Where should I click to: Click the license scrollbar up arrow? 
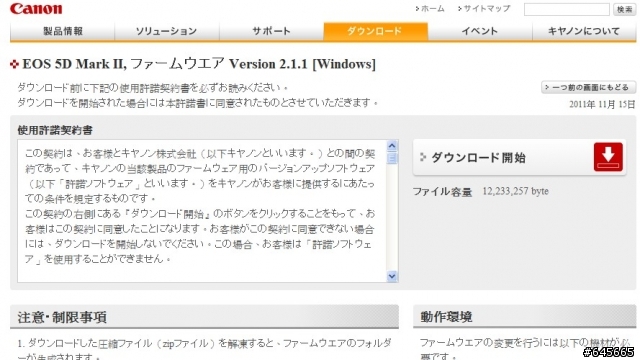click(x=392, y=146)
